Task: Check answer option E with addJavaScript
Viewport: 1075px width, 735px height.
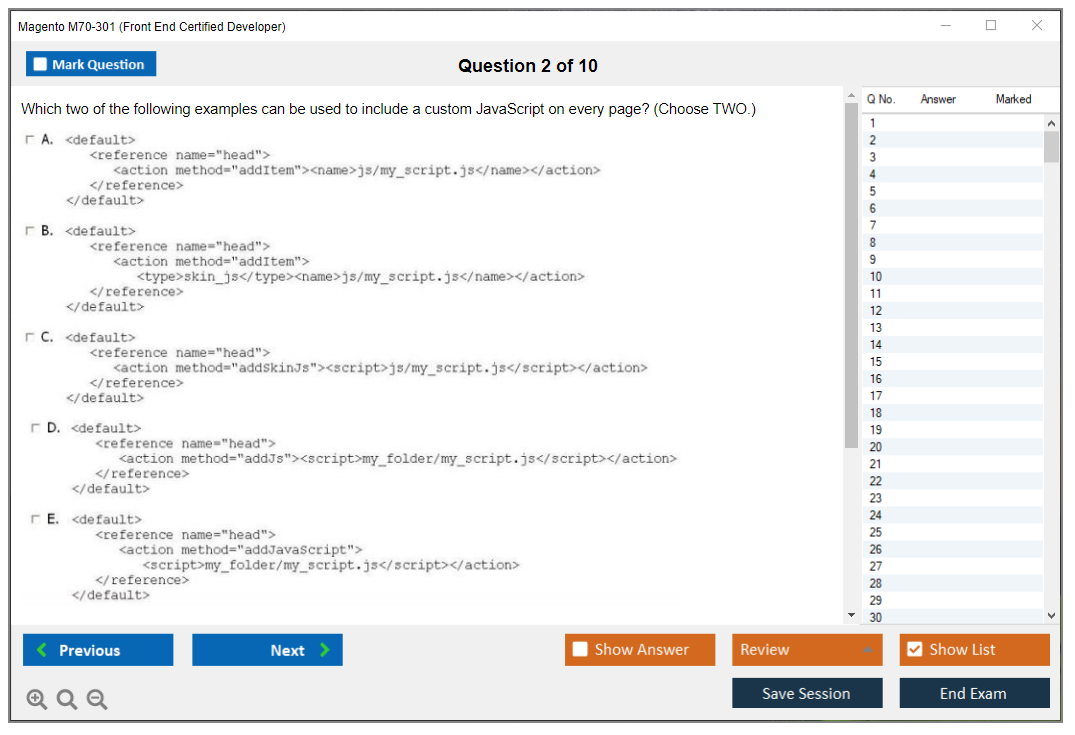Action: pyautogui.click(x=36, y=519)
